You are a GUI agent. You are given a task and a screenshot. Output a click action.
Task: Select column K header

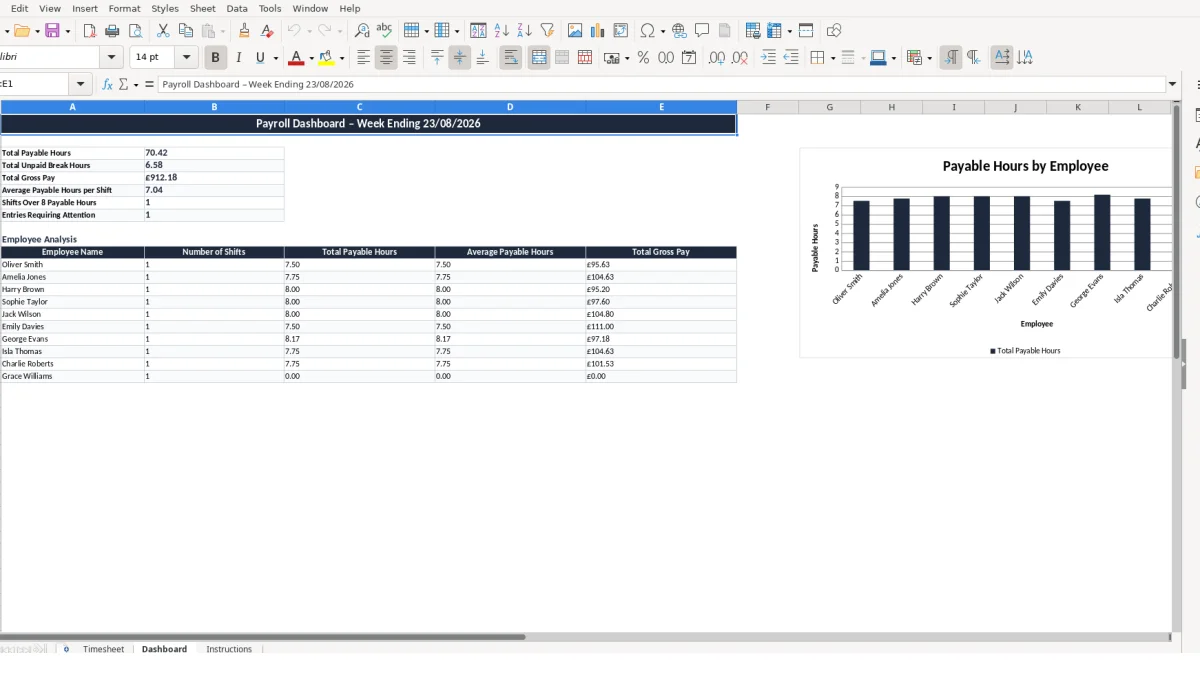click(1077, 107)
